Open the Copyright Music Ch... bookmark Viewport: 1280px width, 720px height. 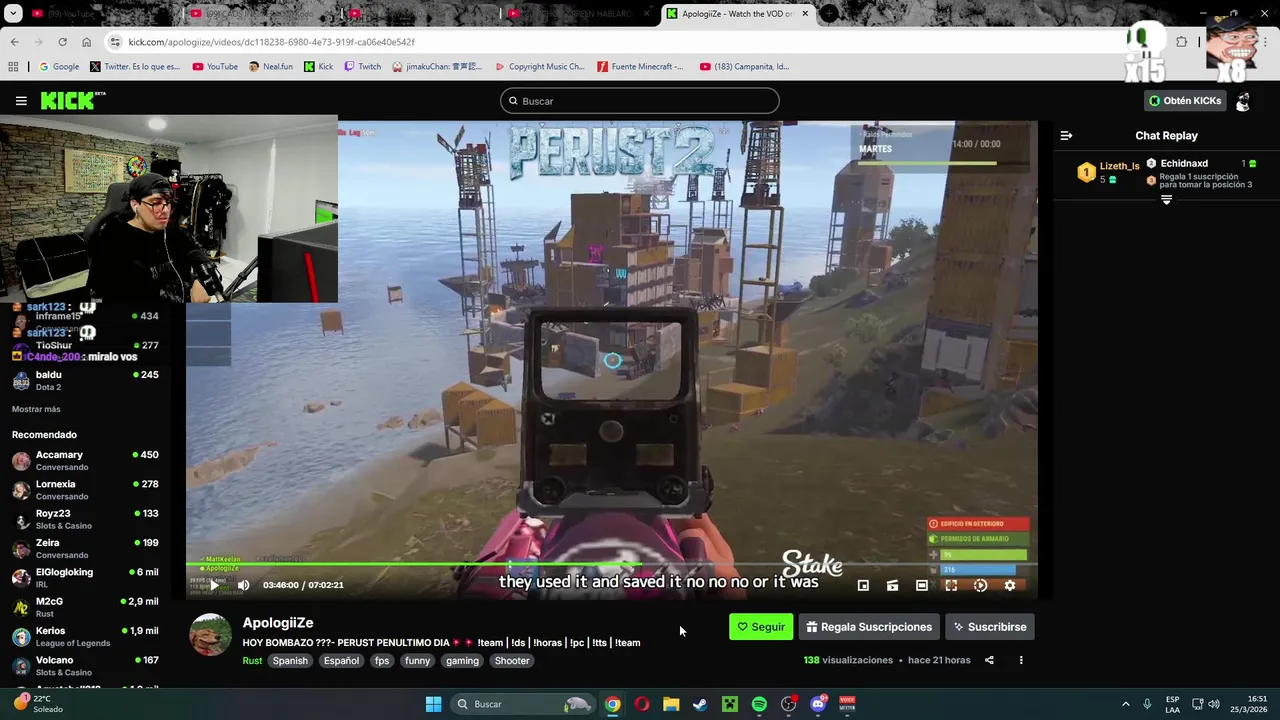click(539, 67)
